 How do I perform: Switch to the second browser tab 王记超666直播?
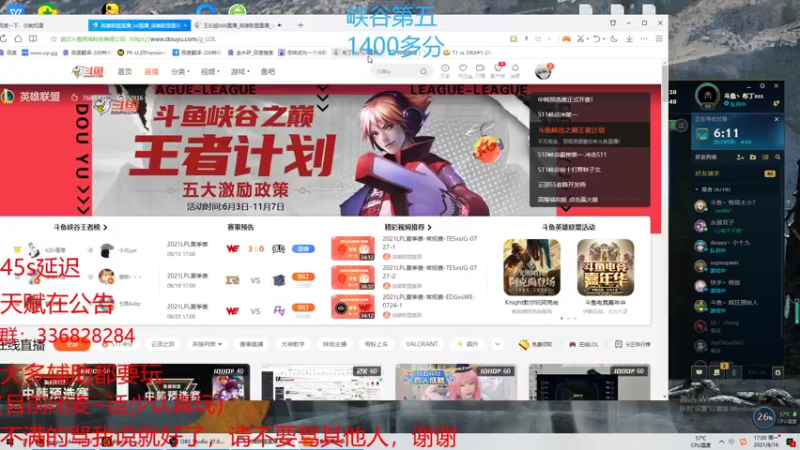coord(239,25)
